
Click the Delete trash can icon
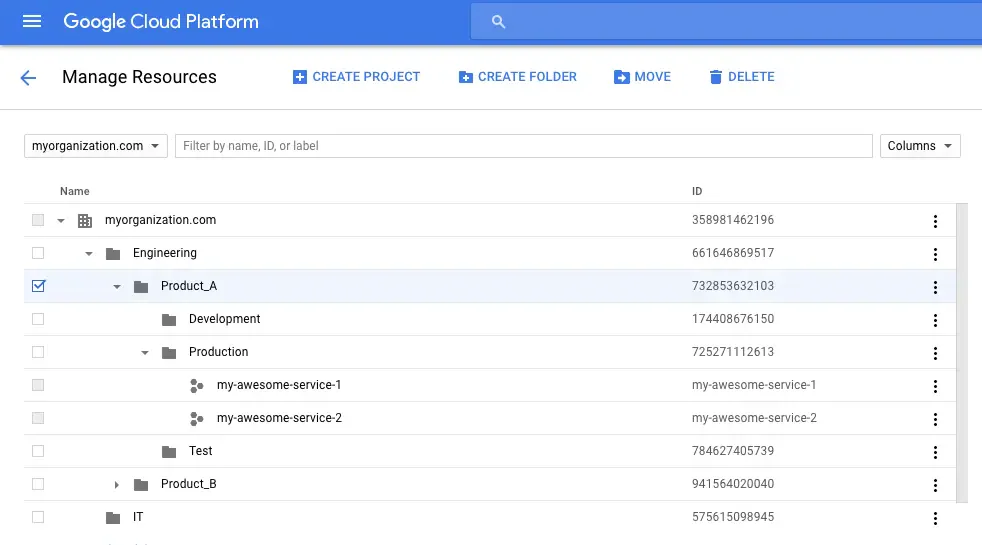click(x=715, y=77)
